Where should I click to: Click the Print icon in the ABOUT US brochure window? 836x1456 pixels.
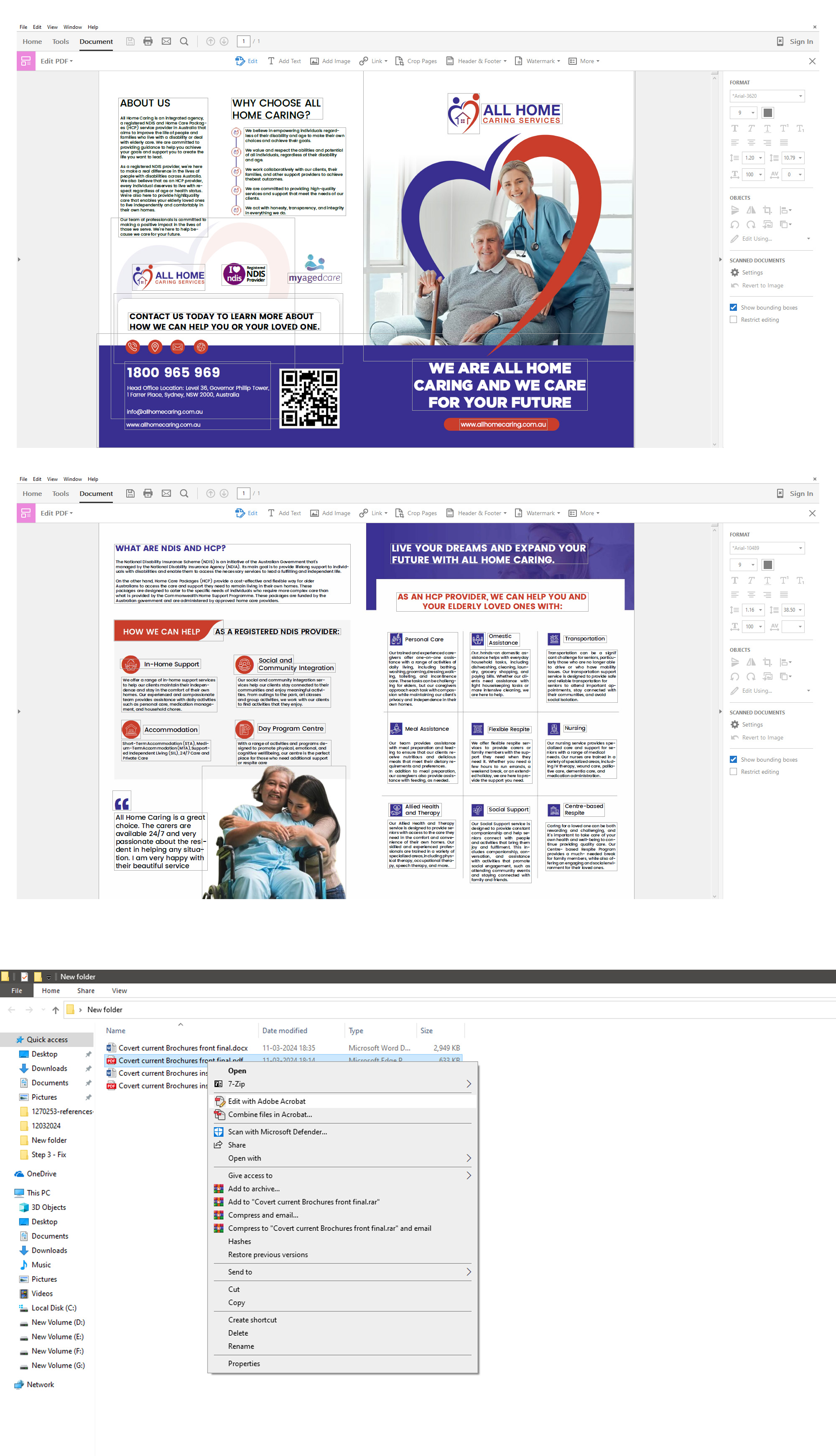point(148,41)
